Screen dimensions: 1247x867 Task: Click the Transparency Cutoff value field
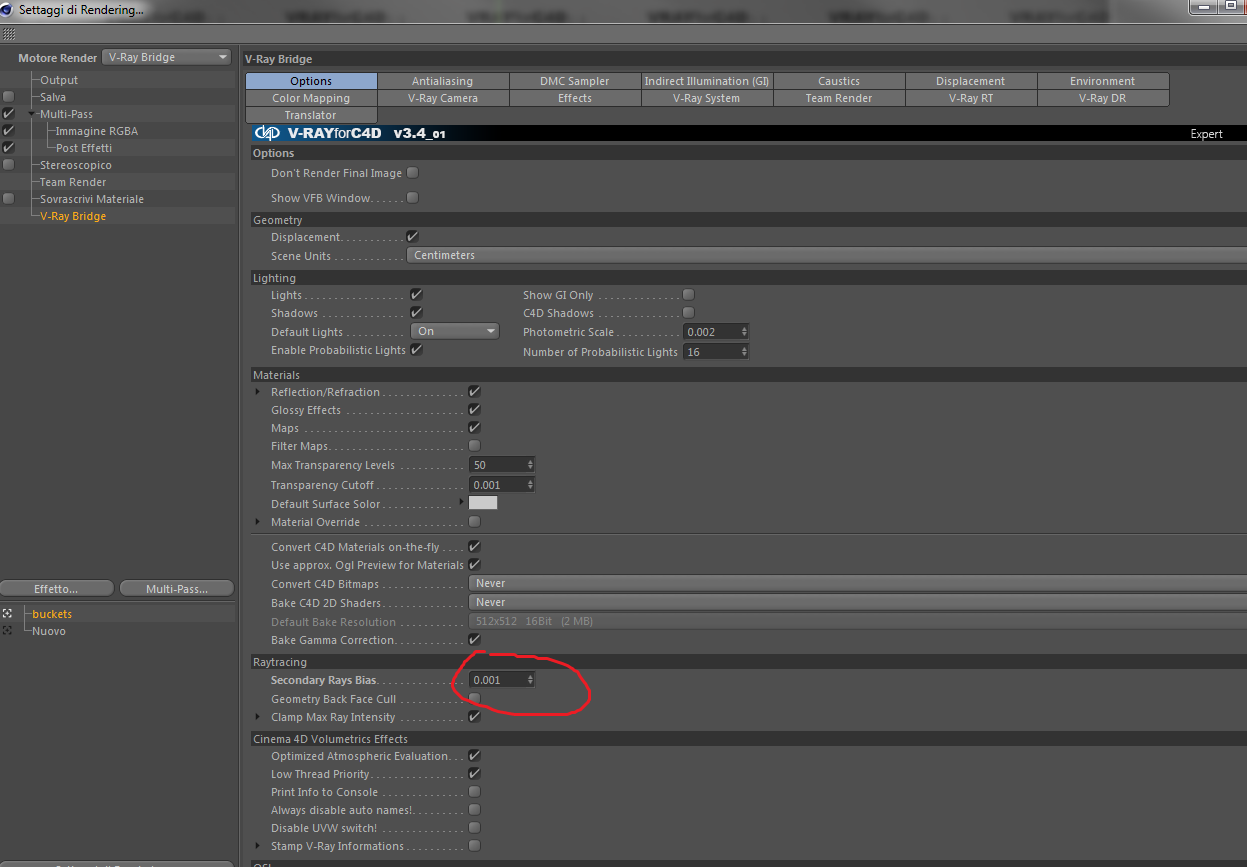point(497,485)
